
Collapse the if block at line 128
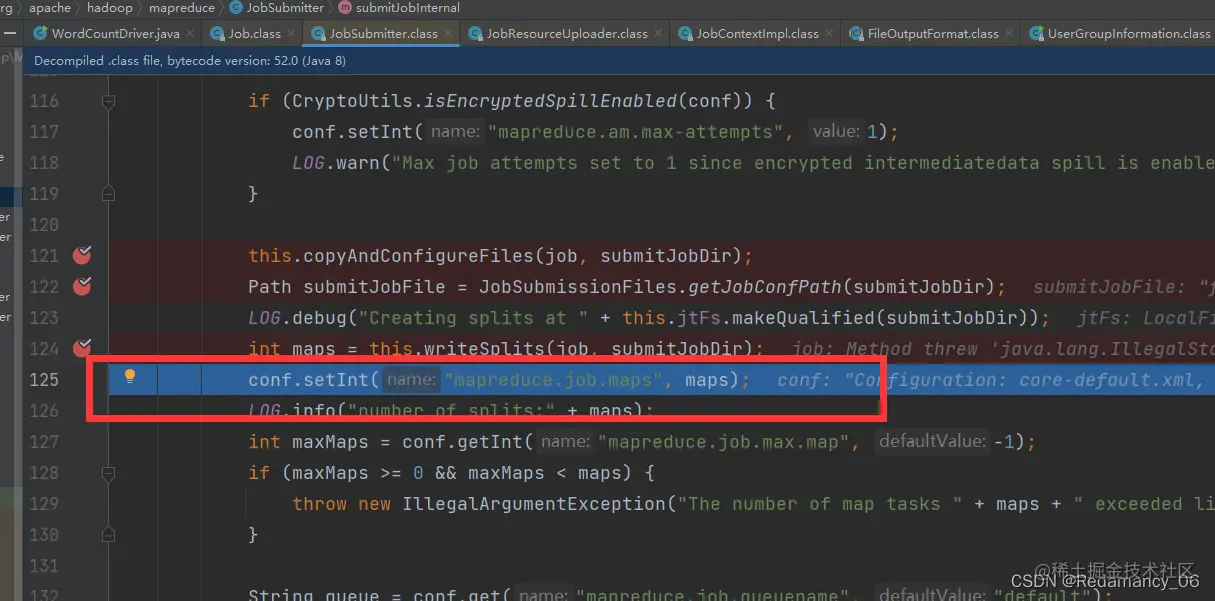(x=108, y=473)
